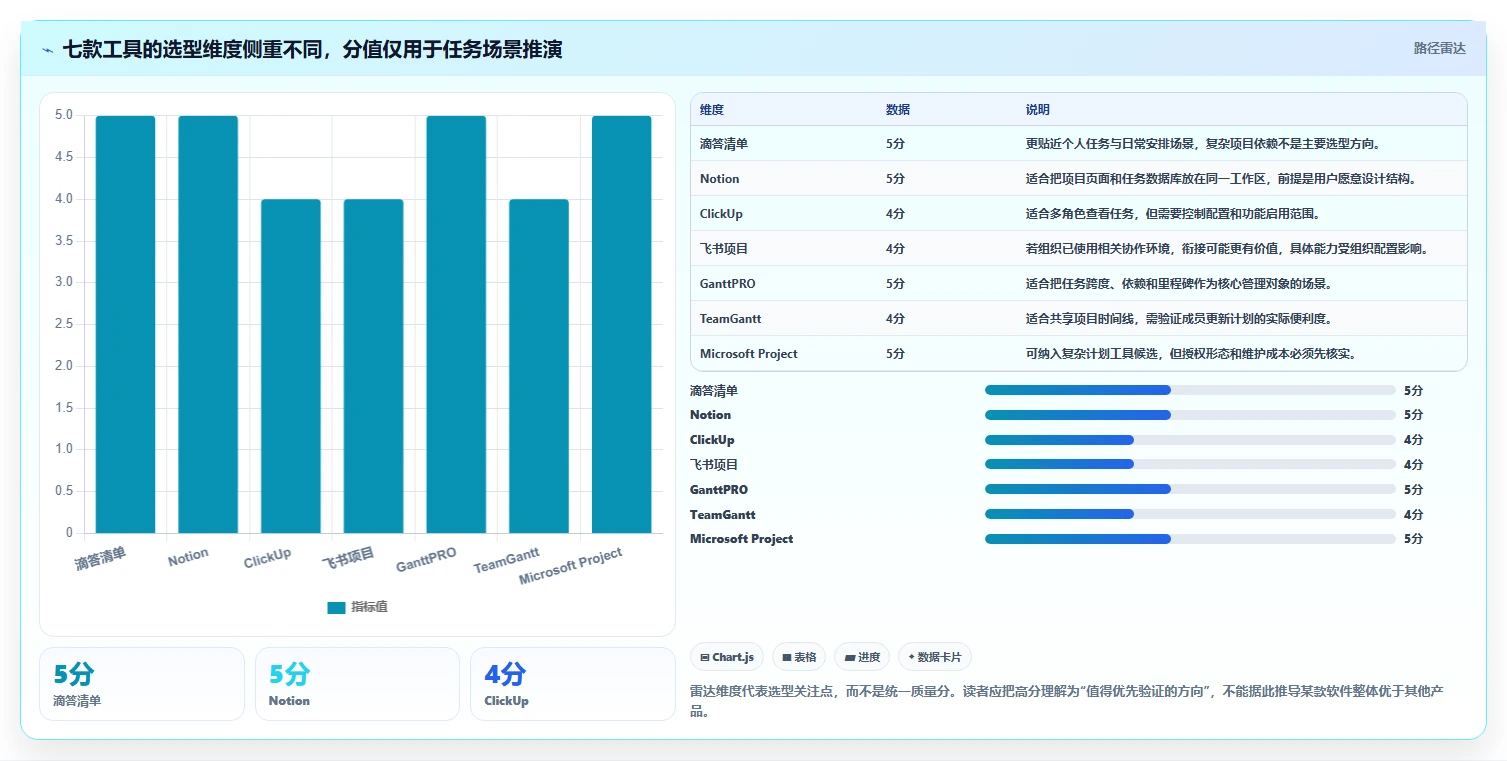Viewport: 1507px width, 761px height.
Task: Click the GanttPRO bar in the chart
Action: point(456,324)
